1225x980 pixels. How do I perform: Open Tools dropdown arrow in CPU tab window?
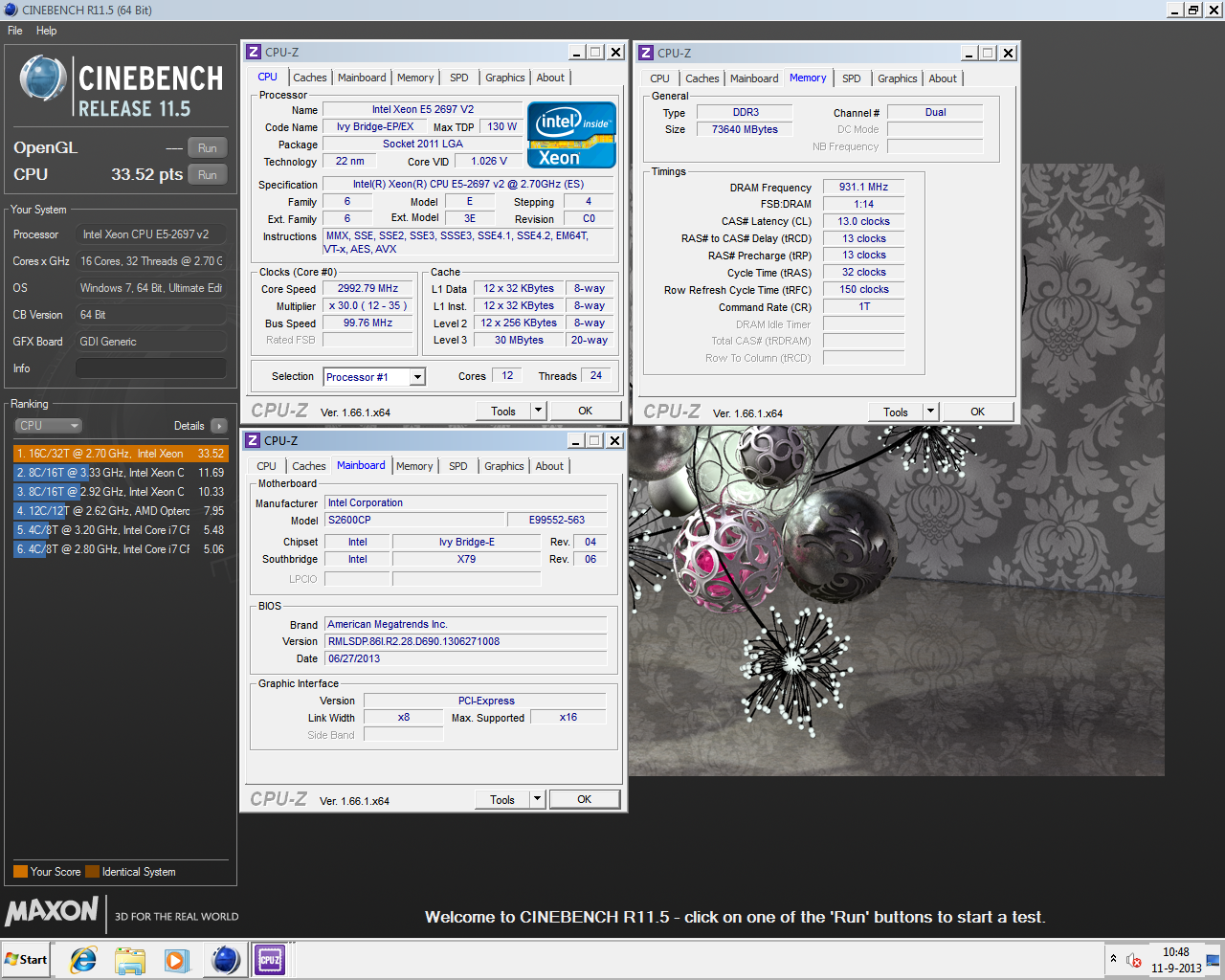539,412
